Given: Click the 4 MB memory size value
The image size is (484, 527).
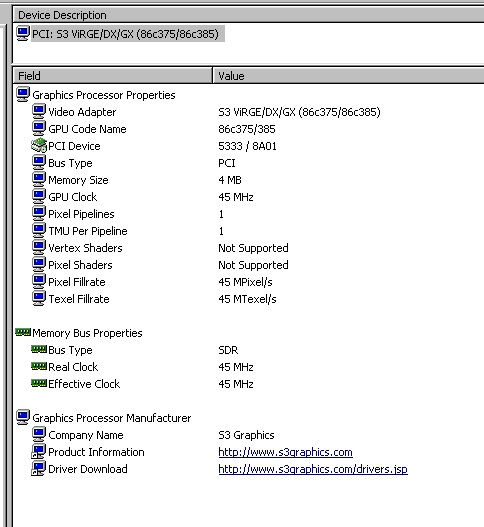Looking at the screenshot, I should (230, 180).
